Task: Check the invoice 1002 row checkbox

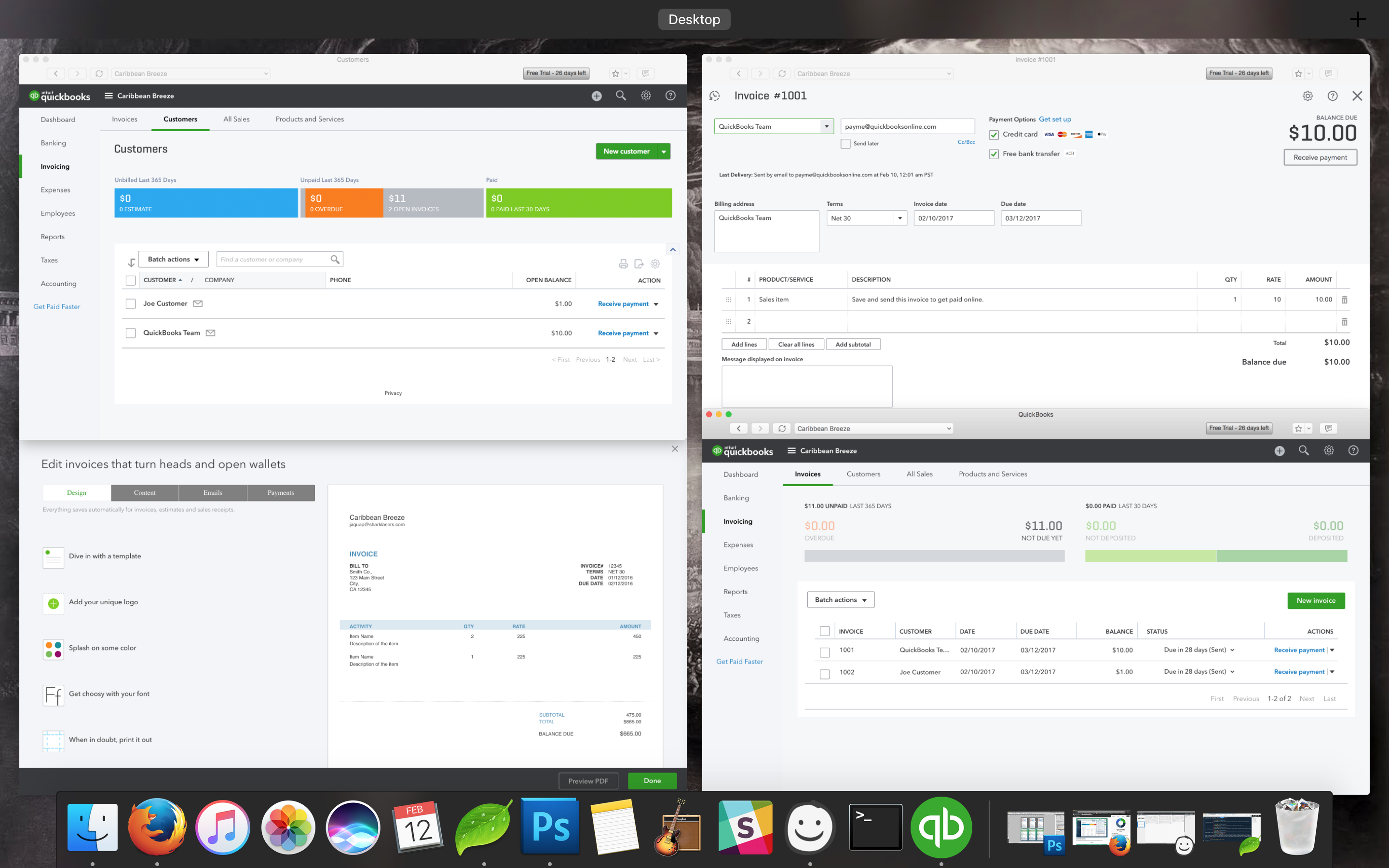Action: click(825, 674)
